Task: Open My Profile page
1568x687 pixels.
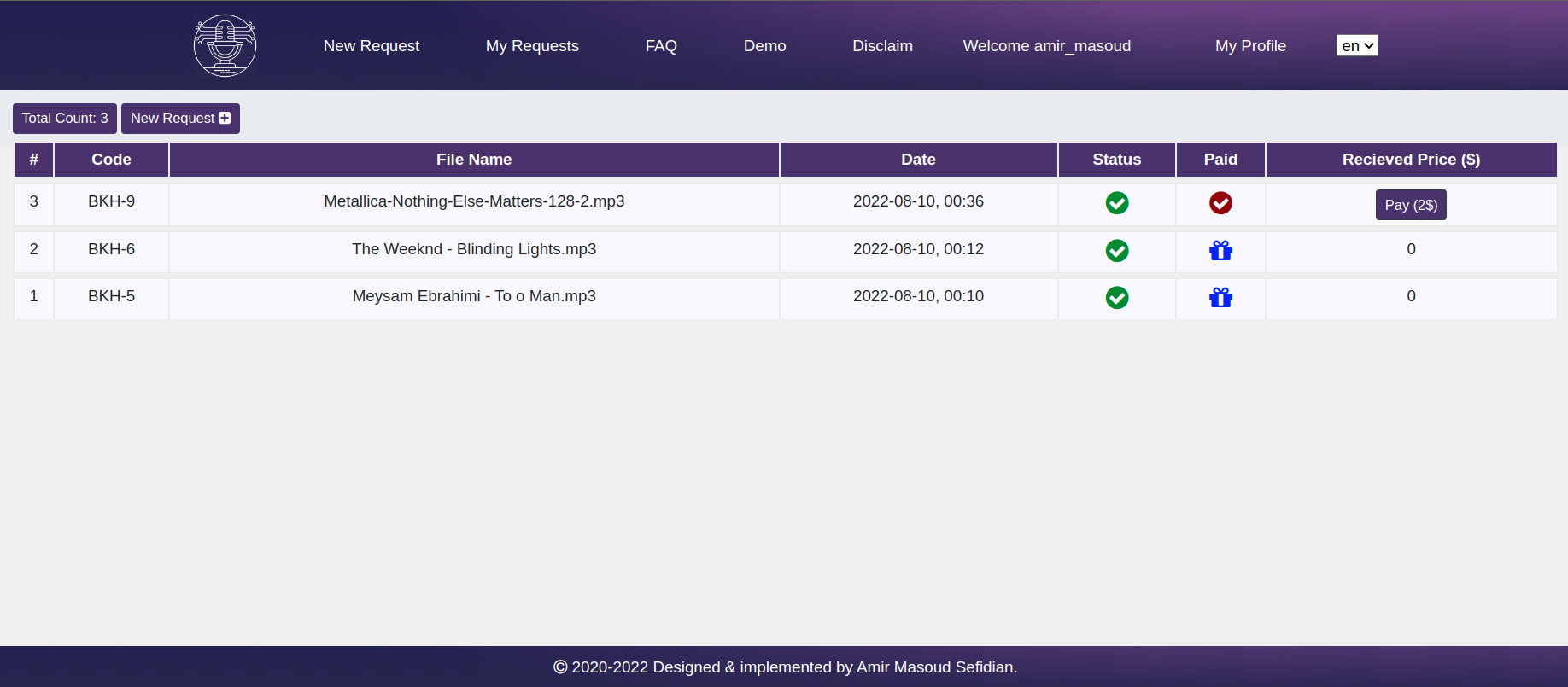Action: (x=1250, y=46)
